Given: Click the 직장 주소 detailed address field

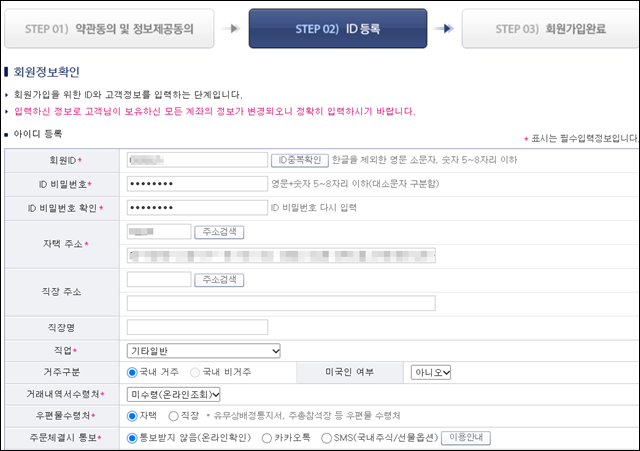Looking at the screenshot, I should click(x=281, y=303).
